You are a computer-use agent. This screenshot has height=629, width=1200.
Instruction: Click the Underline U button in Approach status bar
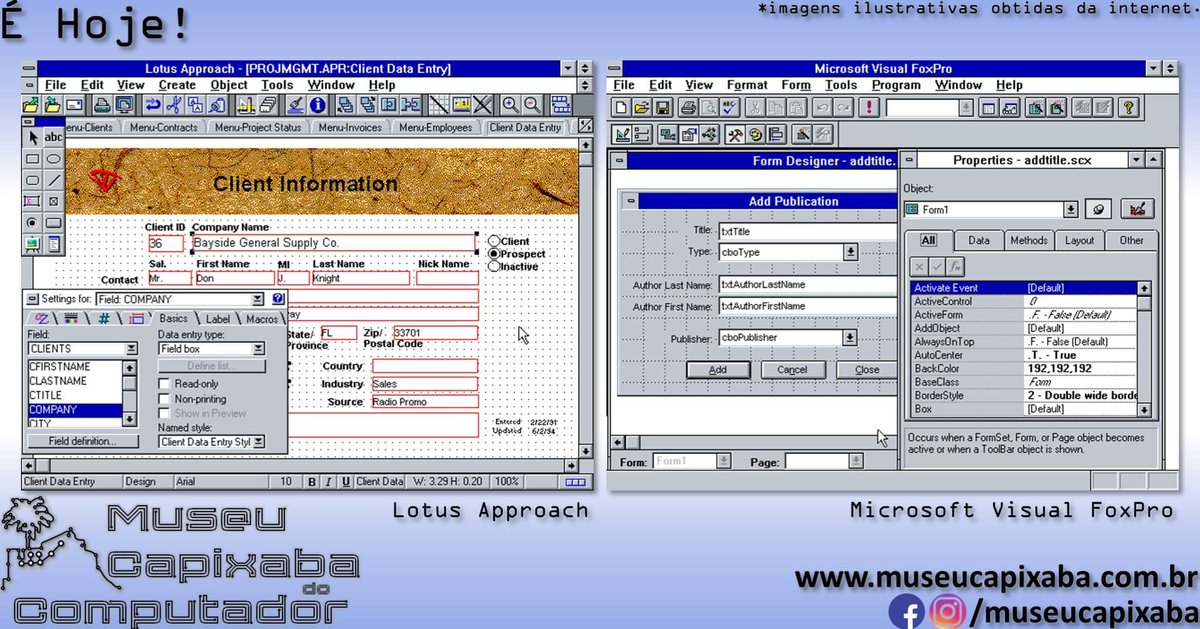(346, 482)
